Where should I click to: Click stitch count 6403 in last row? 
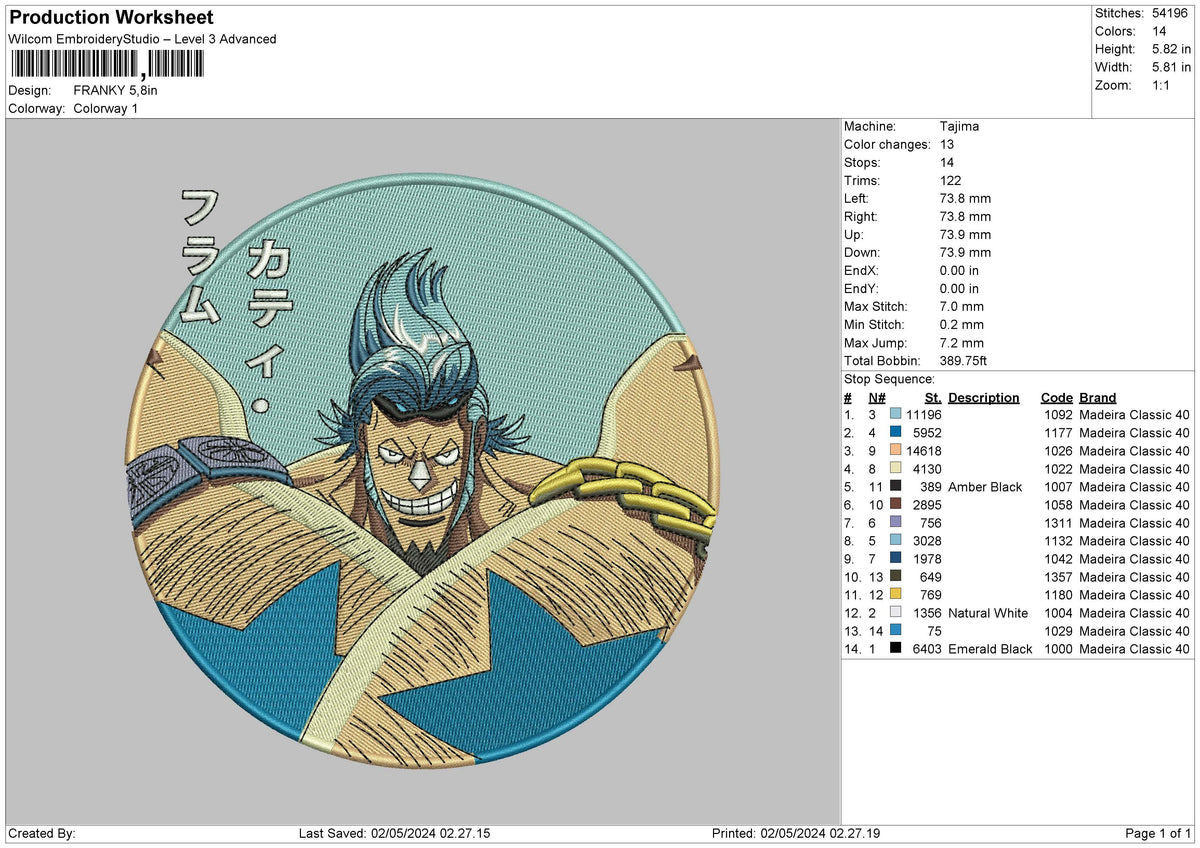(x=927, y=649)
